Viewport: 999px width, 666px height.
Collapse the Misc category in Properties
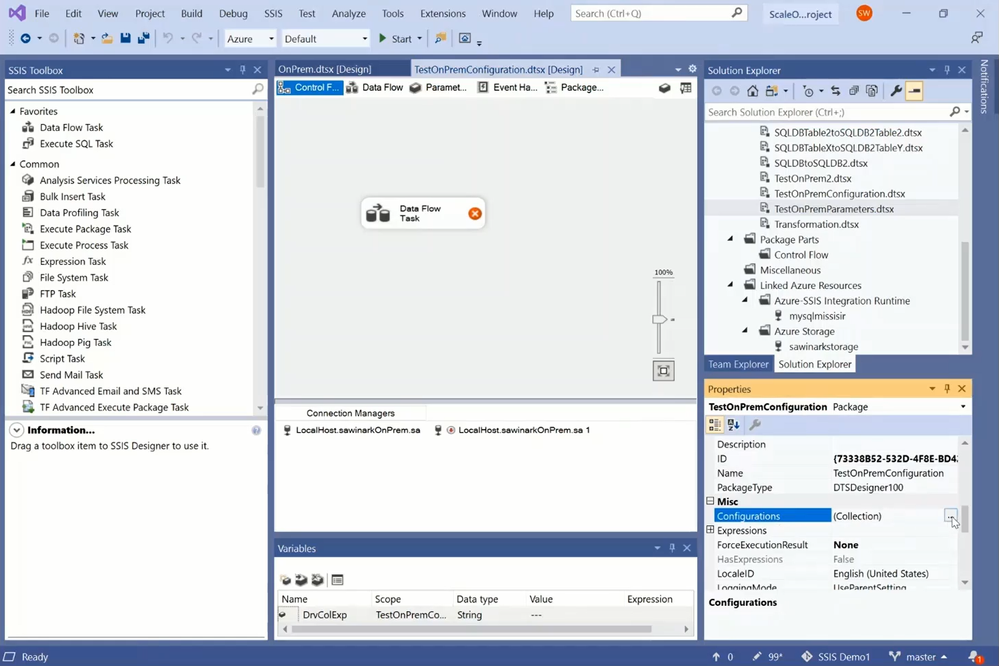(x=710, y=502)
